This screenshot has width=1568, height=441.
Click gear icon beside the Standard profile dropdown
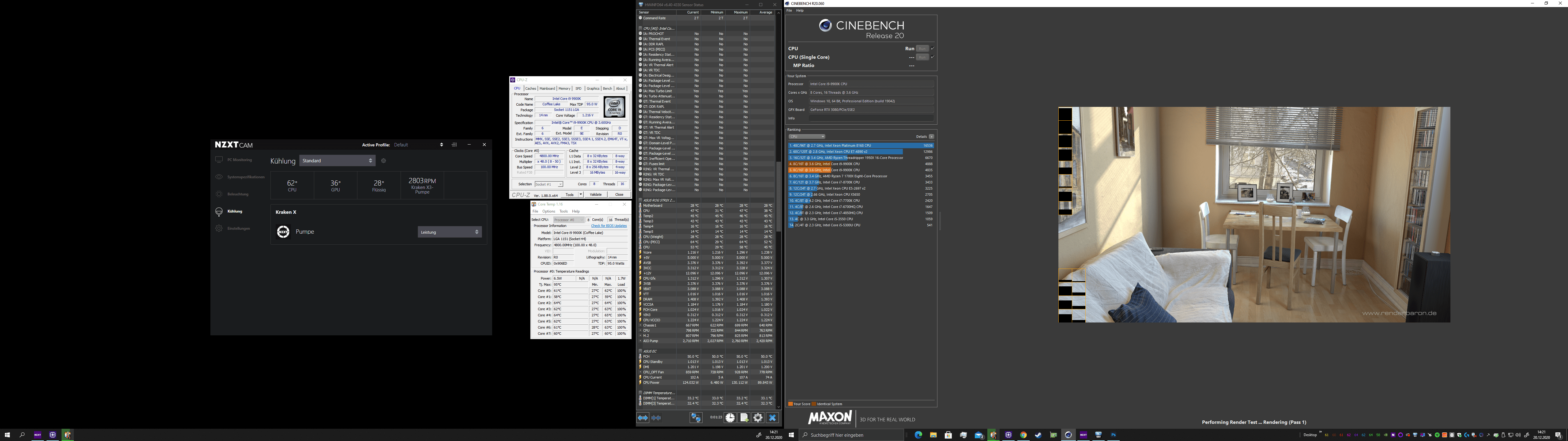pos(383,161)
